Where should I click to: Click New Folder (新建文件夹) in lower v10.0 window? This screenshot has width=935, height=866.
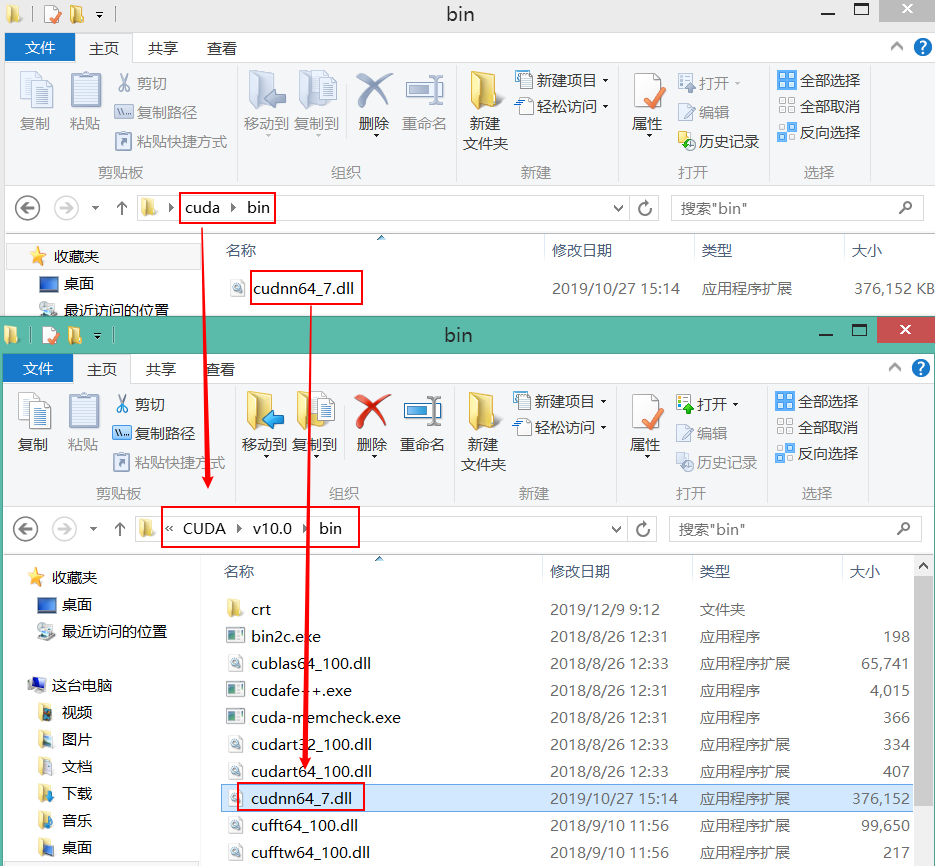[484, 425]
